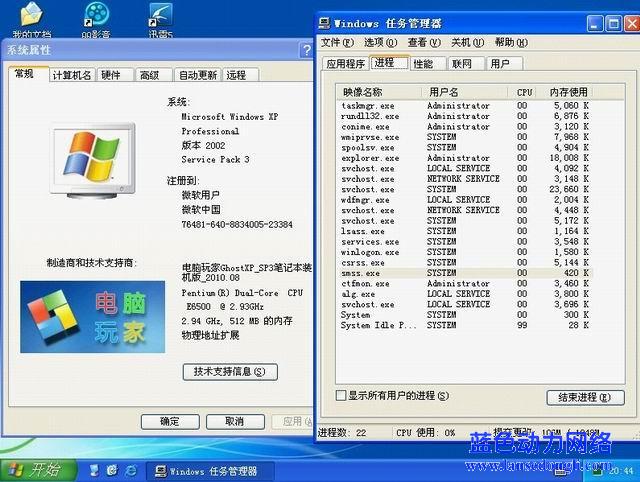The height and width of the screenshot is (482, 640).
Task: Select the 自动更新 tab
Action: pyautogui.click(x=198, y=75)
